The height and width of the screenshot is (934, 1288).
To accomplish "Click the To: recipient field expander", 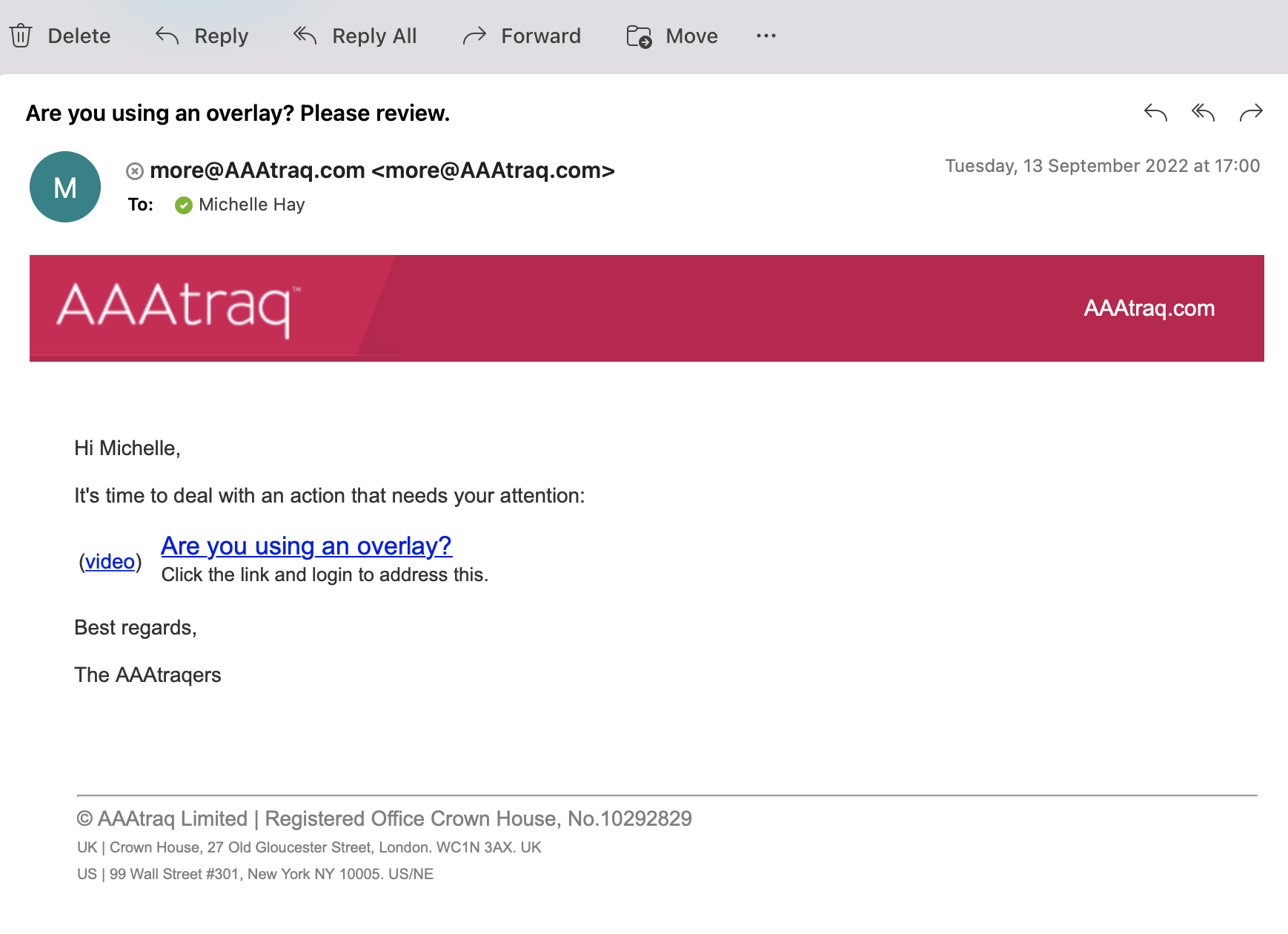I will pos(139,205).
